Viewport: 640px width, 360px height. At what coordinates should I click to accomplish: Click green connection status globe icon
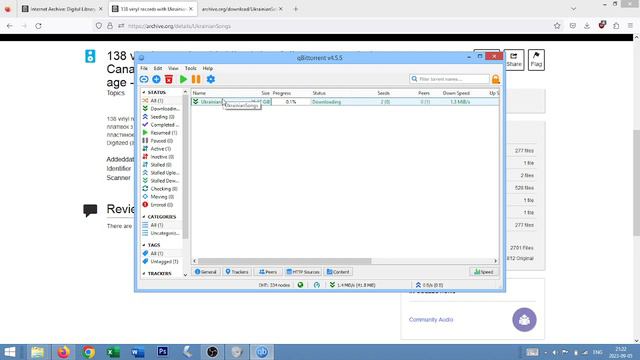(x=300, y=285)
